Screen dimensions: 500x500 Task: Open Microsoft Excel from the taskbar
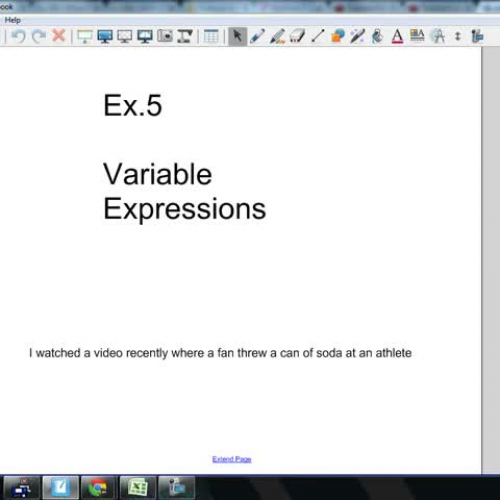(x=138, y=487)
